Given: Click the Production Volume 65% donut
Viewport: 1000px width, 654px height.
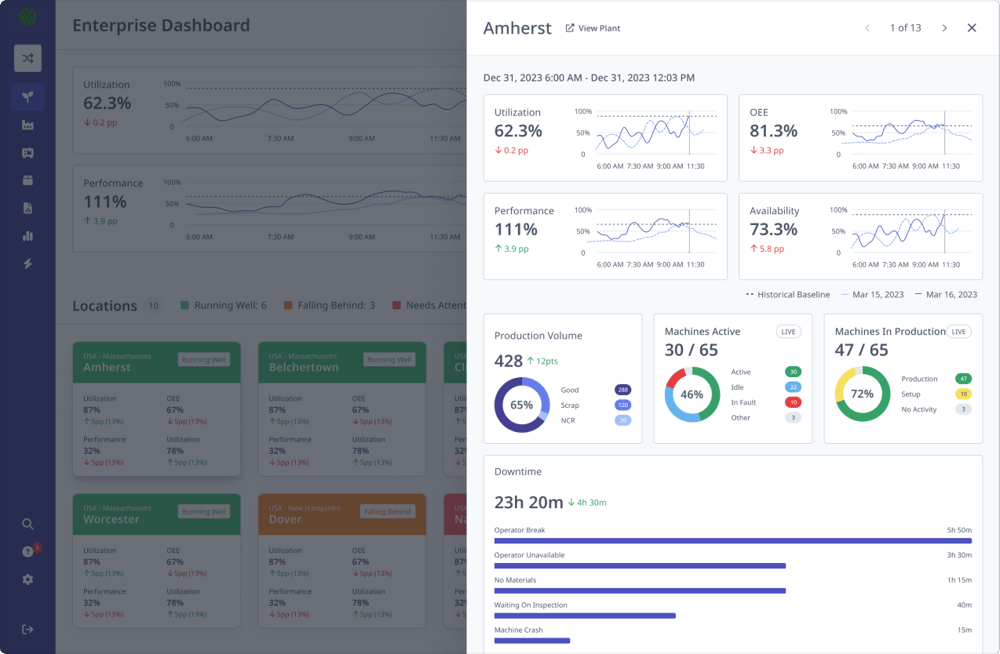Looking at the screenshot, I should point(522,405).
